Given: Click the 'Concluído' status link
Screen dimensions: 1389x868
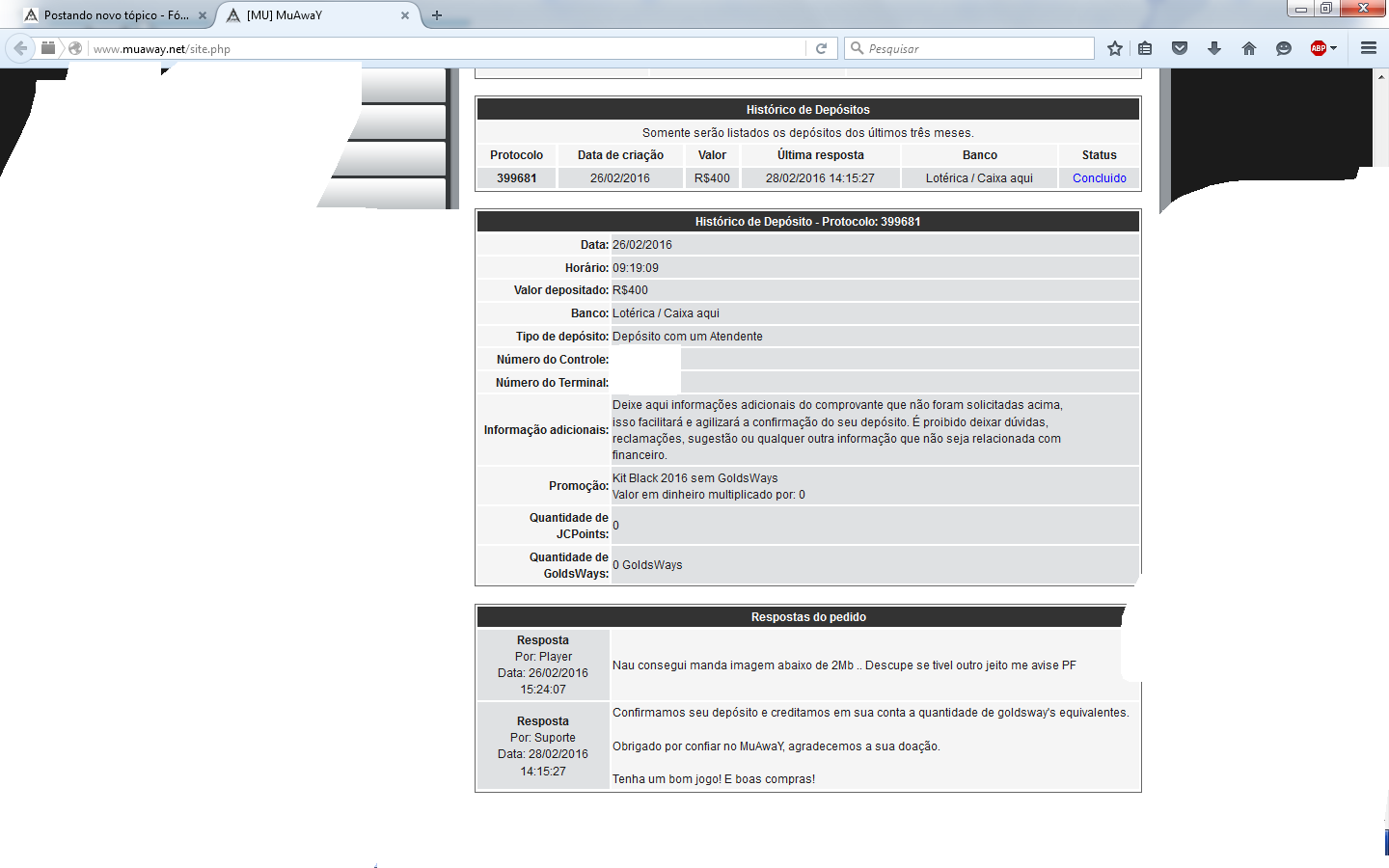Looking at the screenshot, I should [x=1099, y=178].
